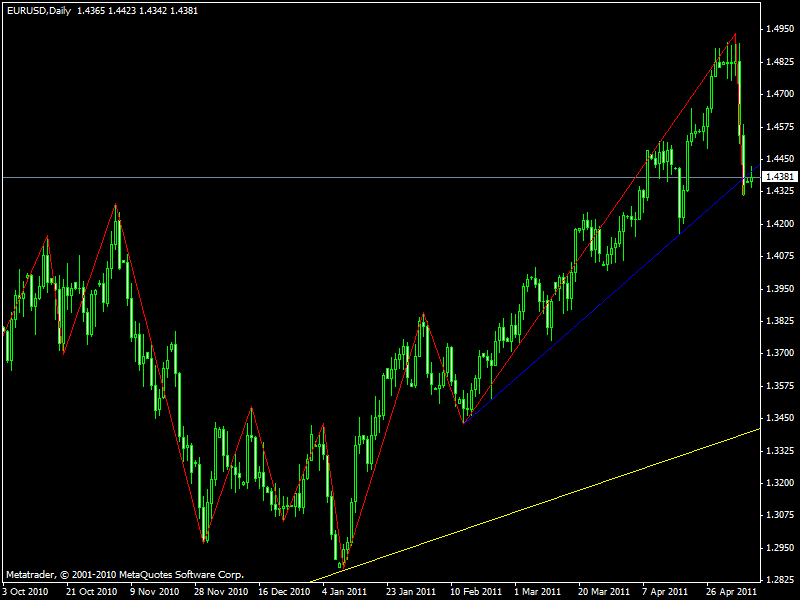The image size is (800, 600).
Task: Select the 3 Oct 2010 date label
Action: point(26,591)
